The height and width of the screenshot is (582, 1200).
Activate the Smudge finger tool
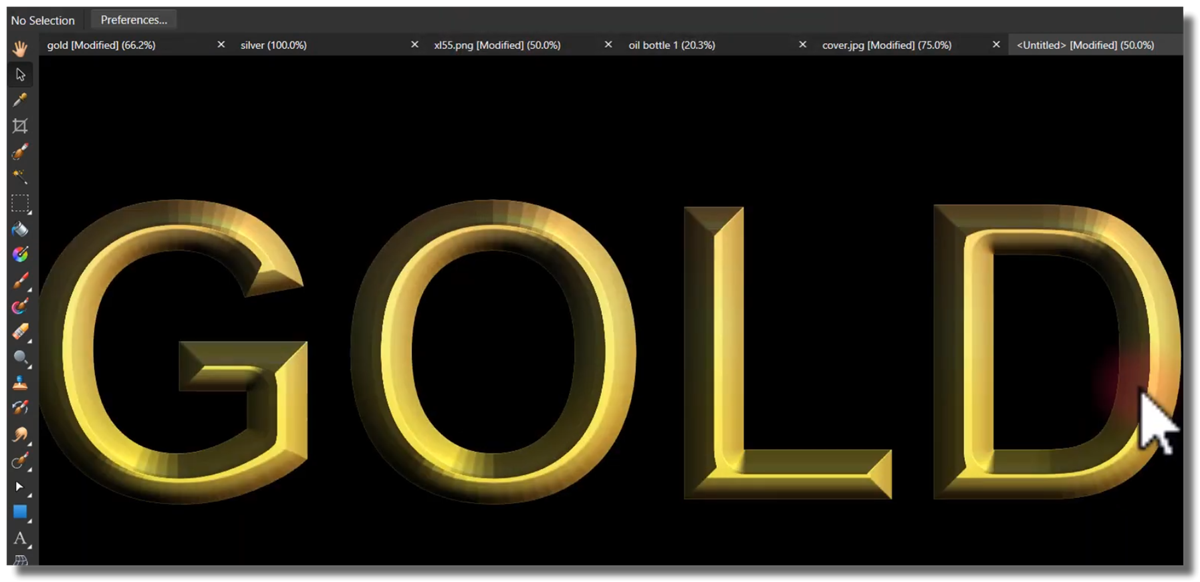click(x=19, y=435)
